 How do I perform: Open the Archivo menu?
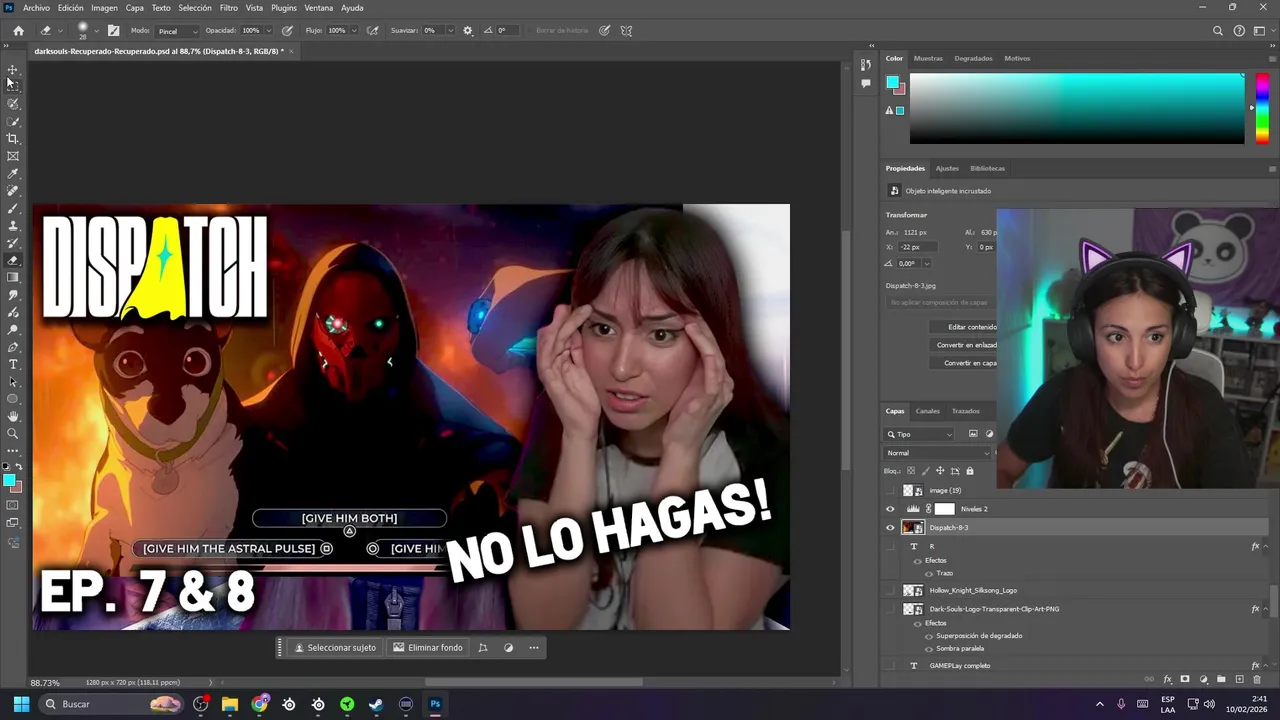pos(36,8)
